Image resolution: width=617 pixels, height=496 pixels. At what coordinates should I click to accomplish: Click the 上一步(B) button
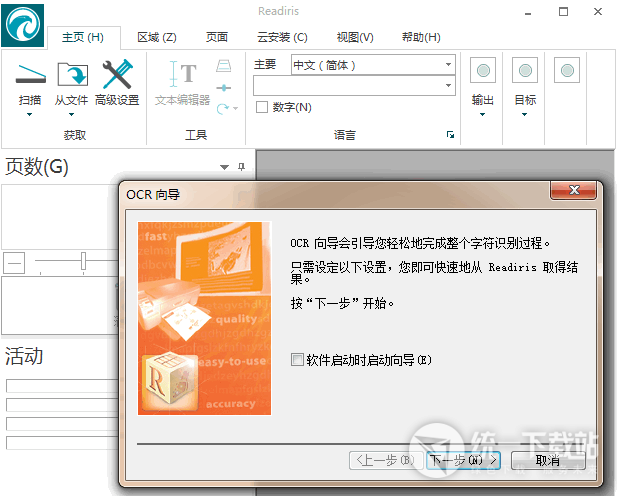(386, 460)
